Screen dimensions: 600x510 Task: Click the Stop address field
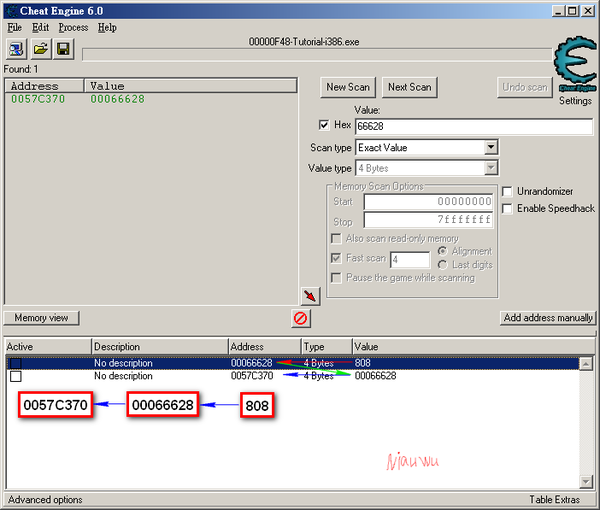point(428,220)
